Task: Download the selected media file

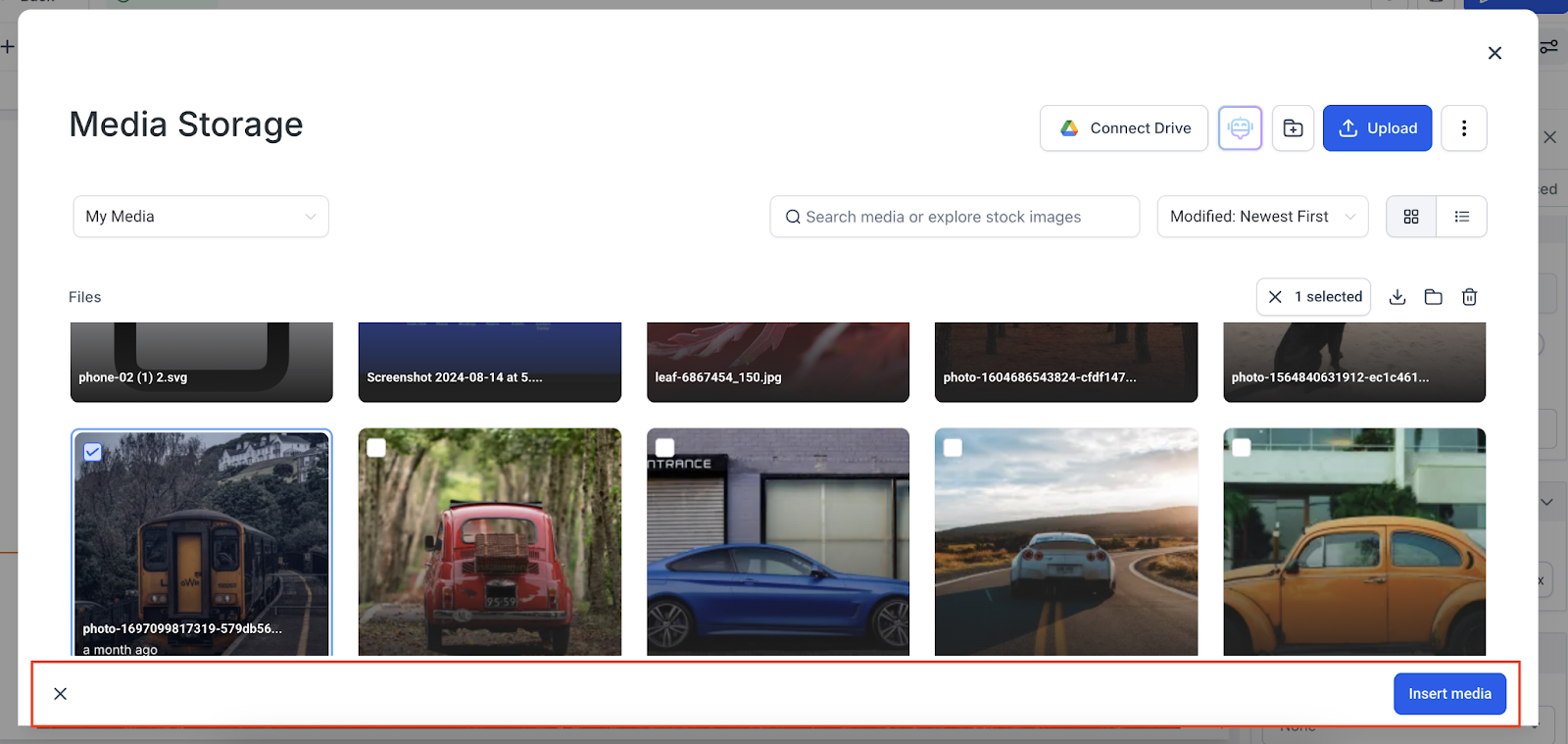Action: pos(1398,297)
